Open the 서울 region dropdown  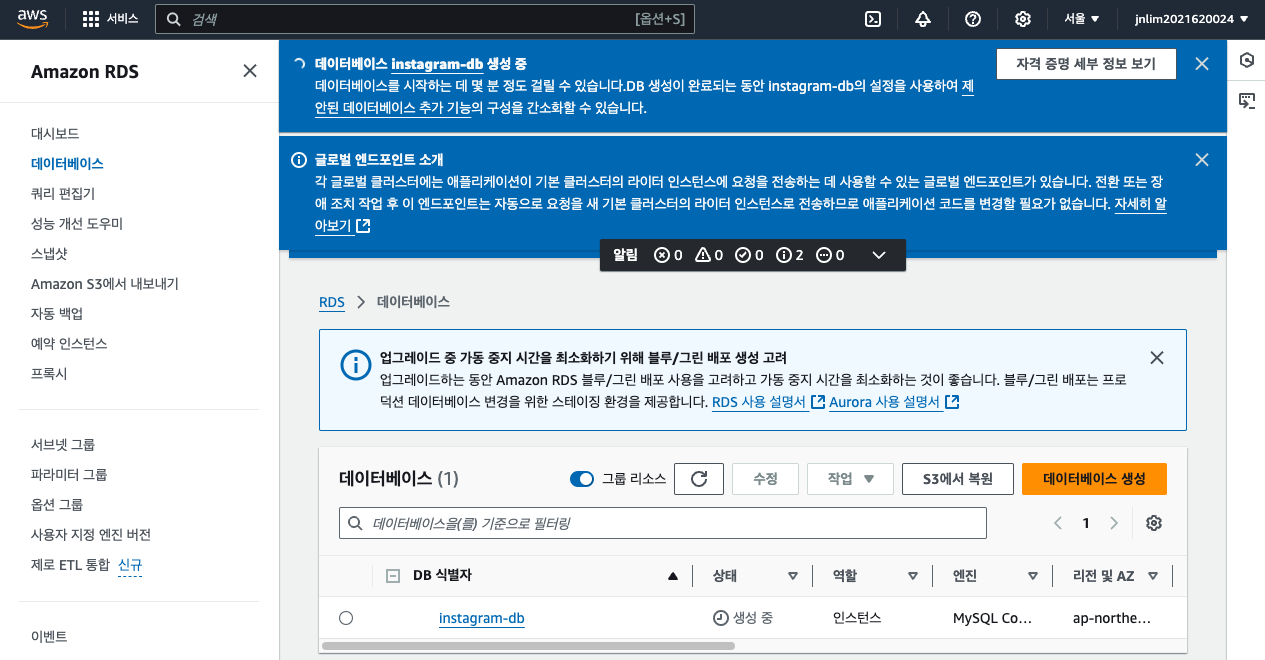[x=1082, y=19]
